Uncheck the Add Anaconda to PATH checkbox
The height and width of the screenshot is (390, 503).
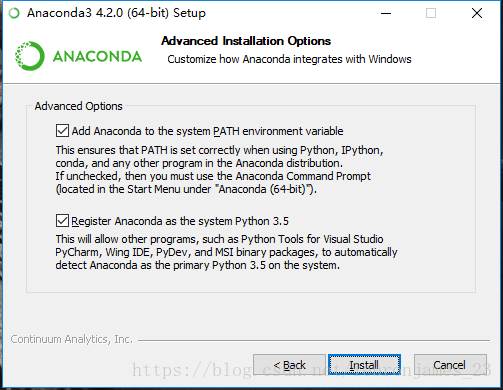pyautogui.click(x=62, y=131)
